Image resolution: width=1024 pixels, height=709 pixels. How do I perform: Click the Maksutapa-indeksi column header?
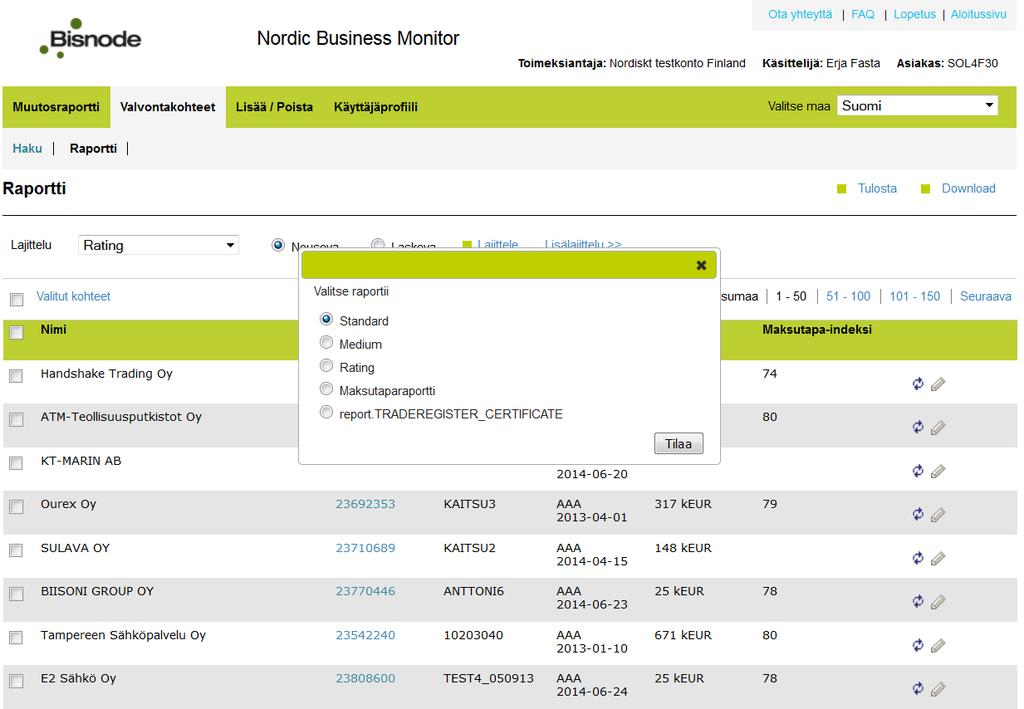pyautogui.click(x=817, y=330)
